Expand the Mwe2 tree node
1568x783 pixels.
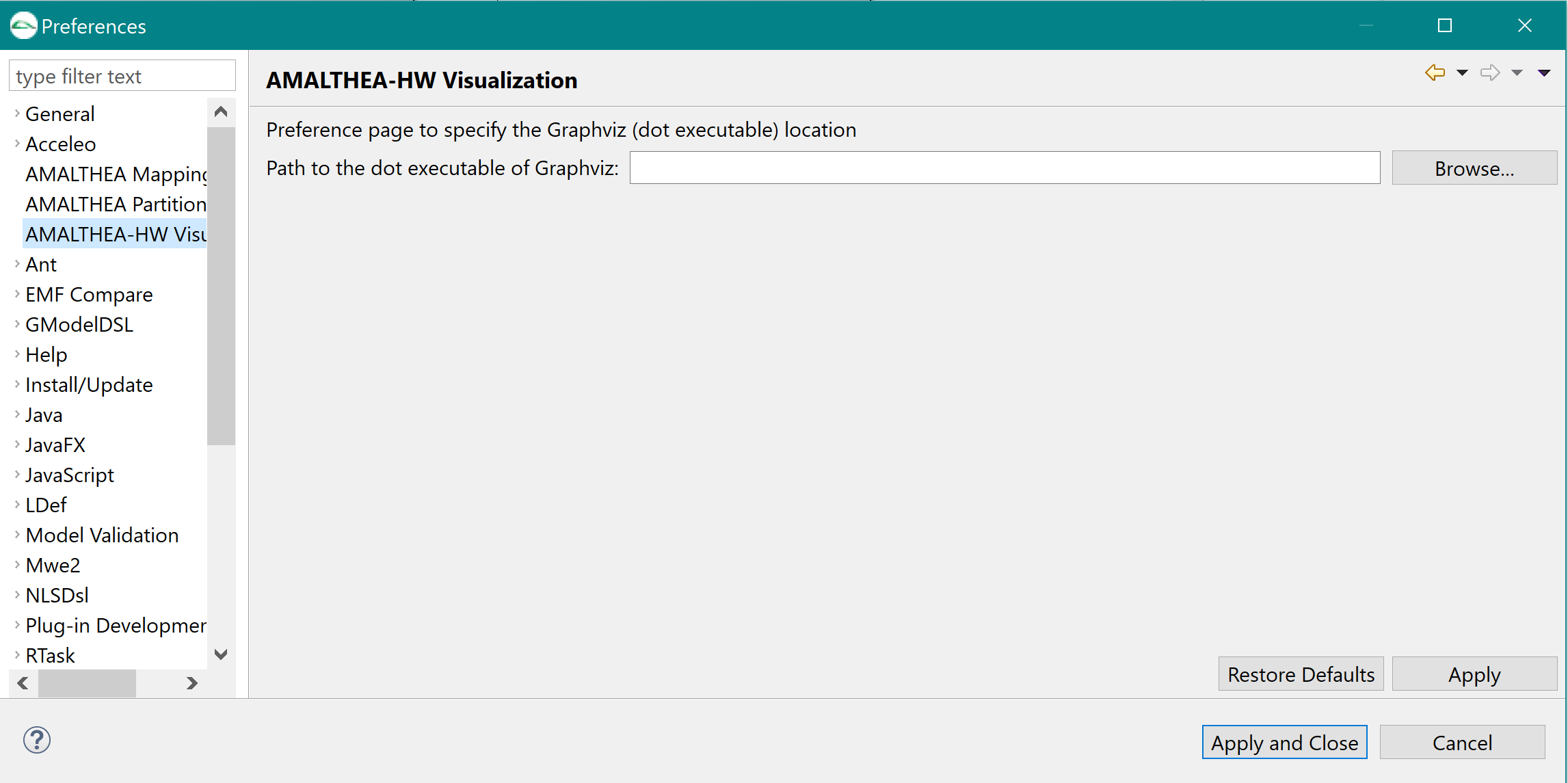tap(17, 565)
